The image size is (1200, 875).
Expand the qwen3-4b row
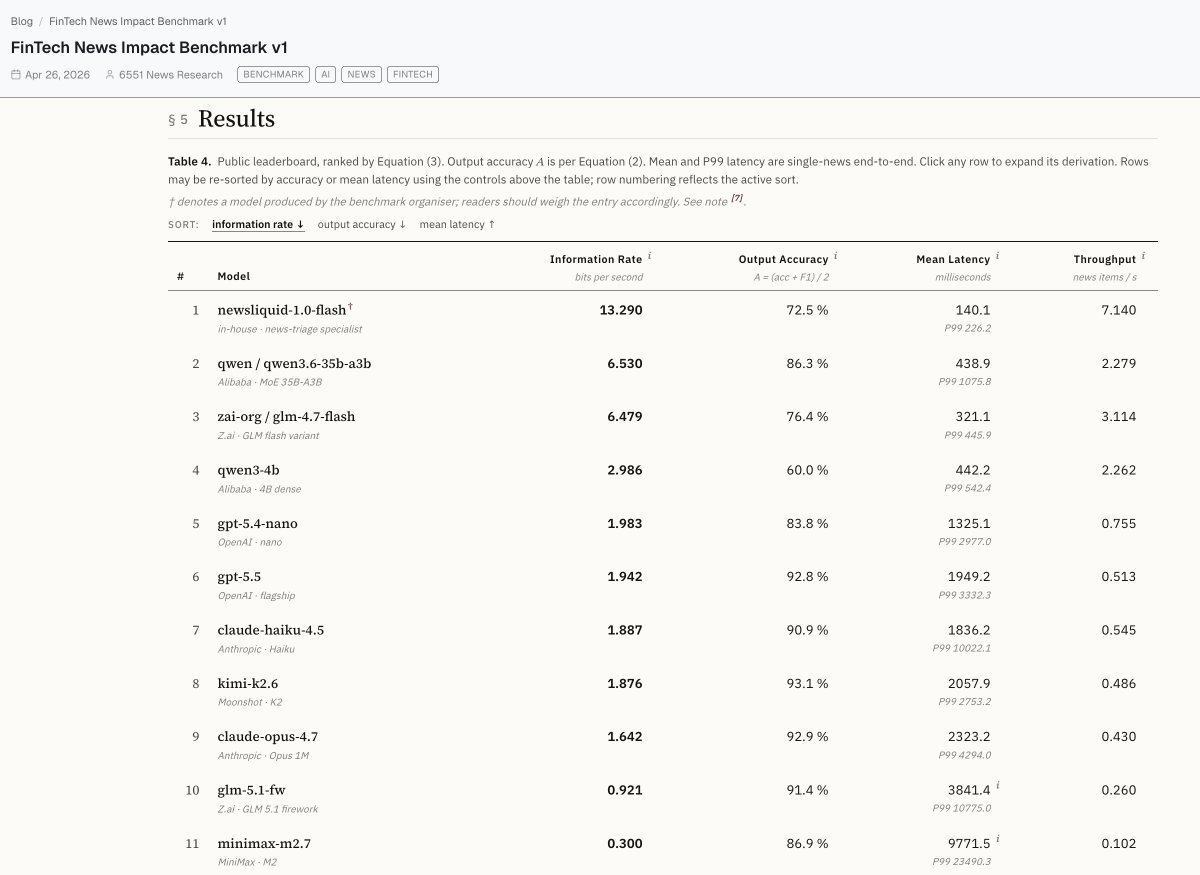pos(663,478)
